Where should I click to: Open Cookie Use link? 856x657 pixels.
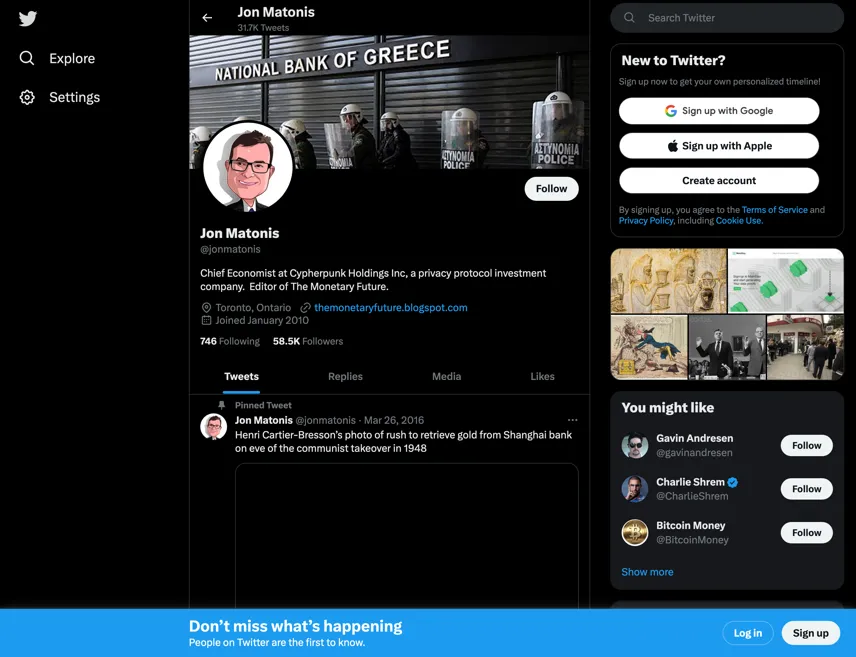click(x=739, y=221)
